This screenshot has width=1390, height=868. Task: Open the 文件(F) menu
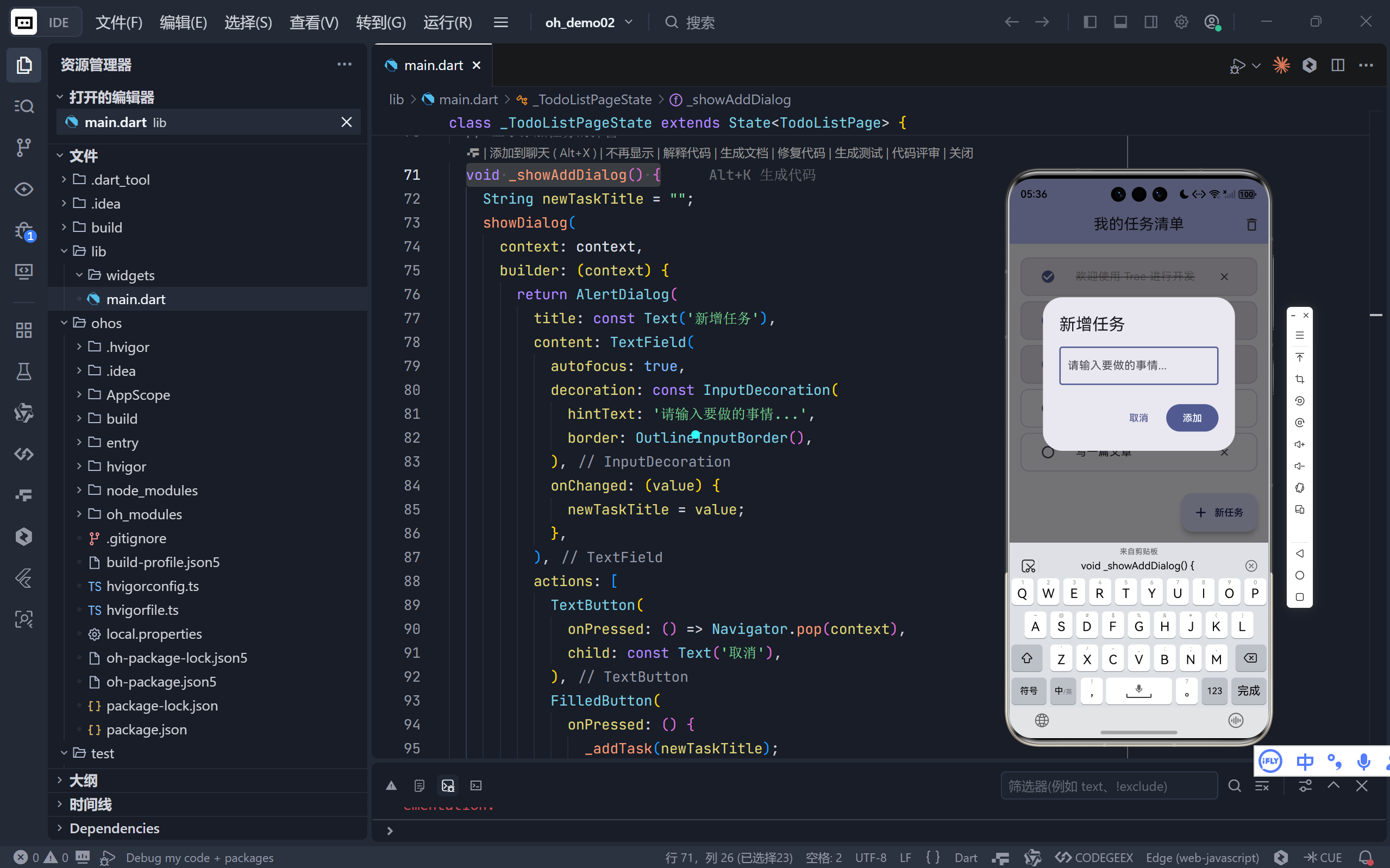pos(118,22)
